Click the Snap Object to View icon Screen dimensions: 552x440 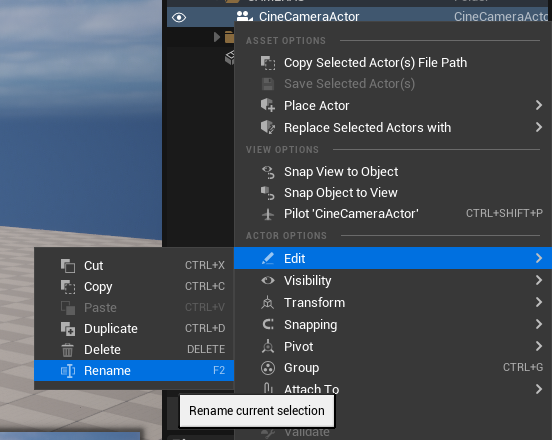(268, 193)
